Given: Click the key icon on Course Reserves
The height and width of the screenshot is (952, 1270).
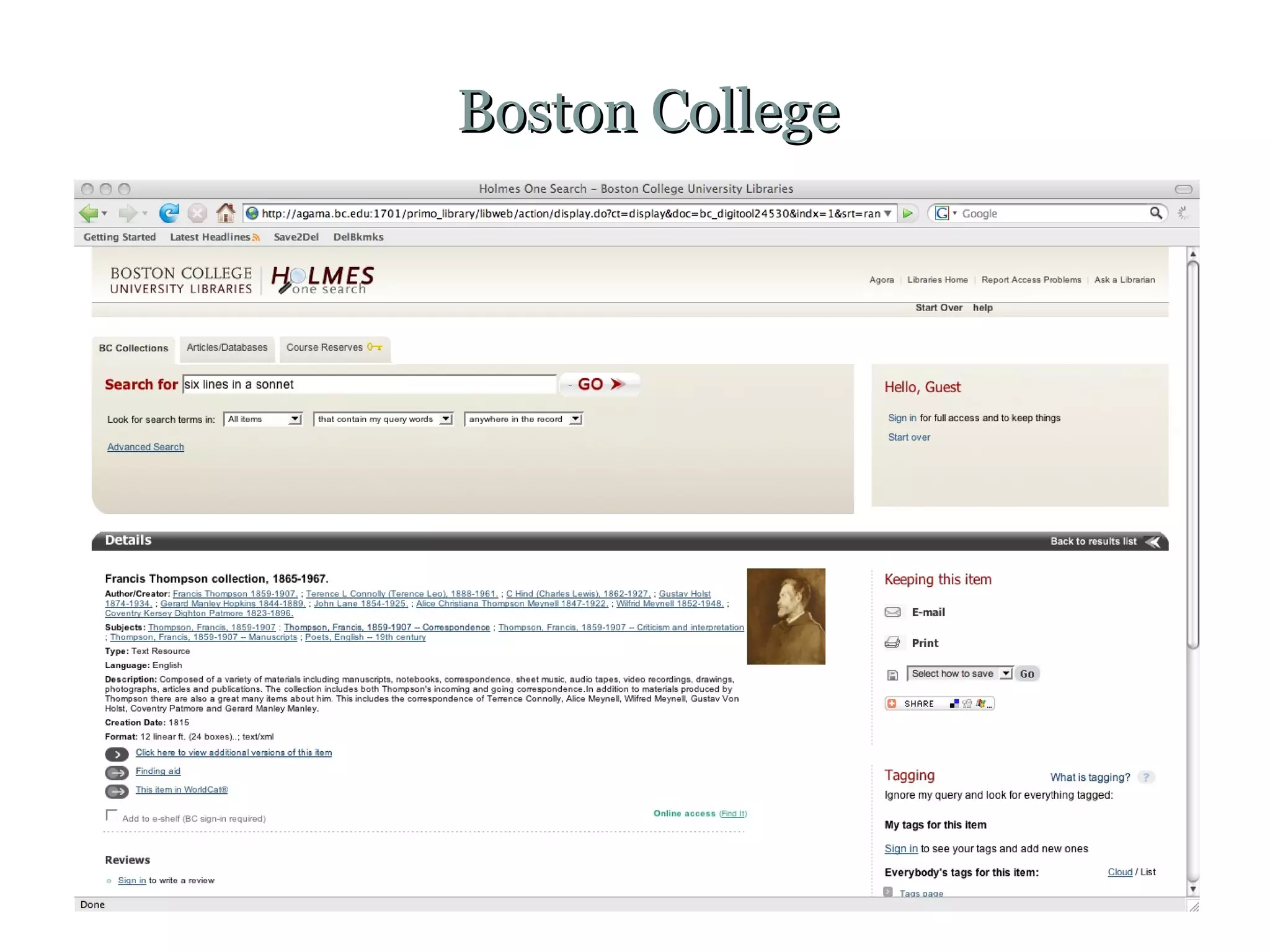Looking at the screenshot, I should (x=375, y=347).
